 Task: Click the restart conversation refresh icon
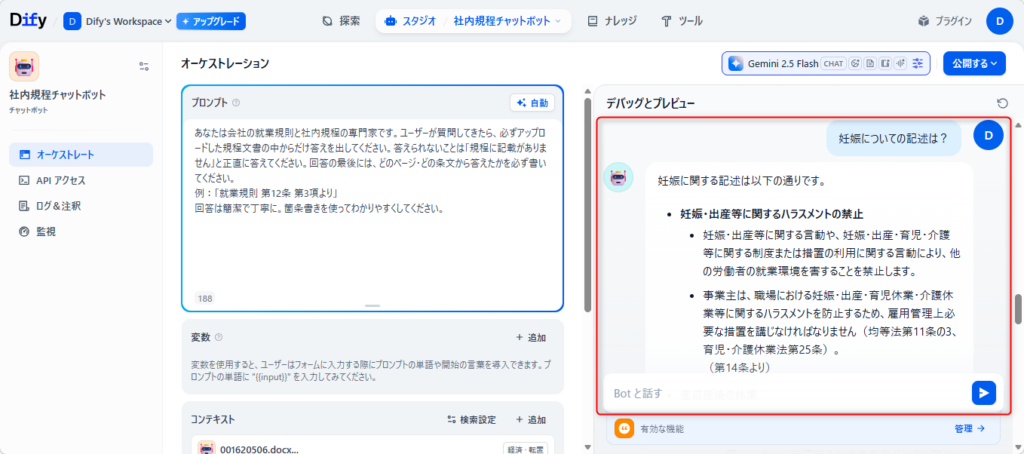tap(1002, 103)
